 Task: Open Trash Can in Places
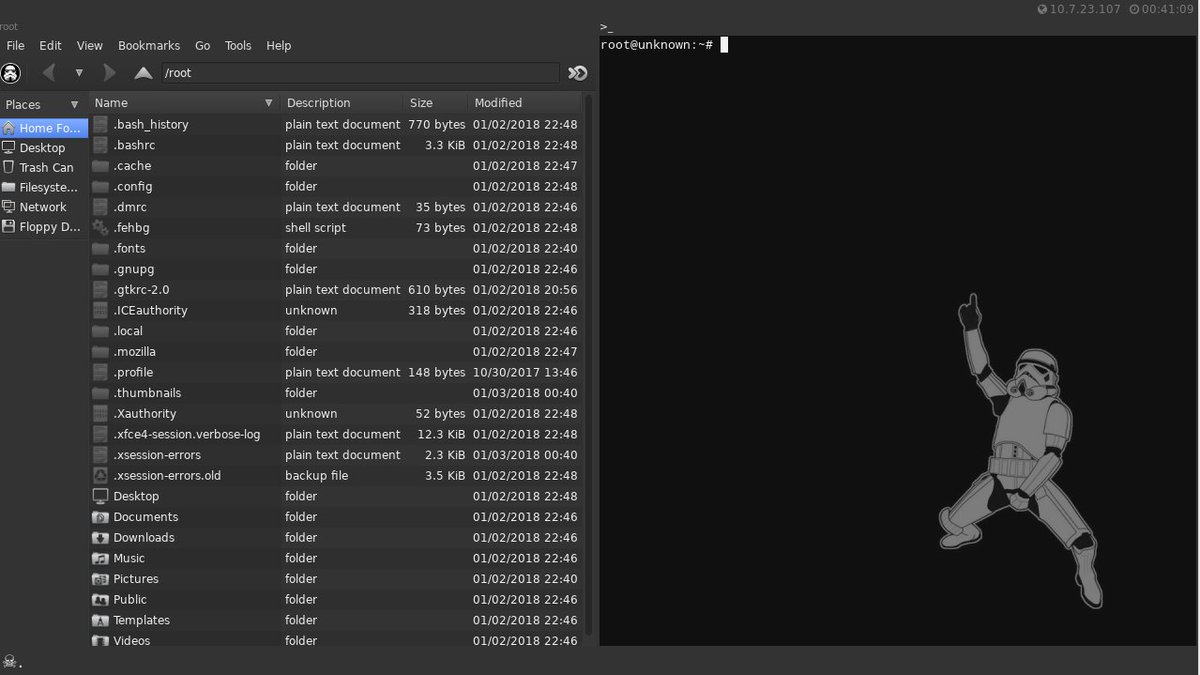[44, 168]
